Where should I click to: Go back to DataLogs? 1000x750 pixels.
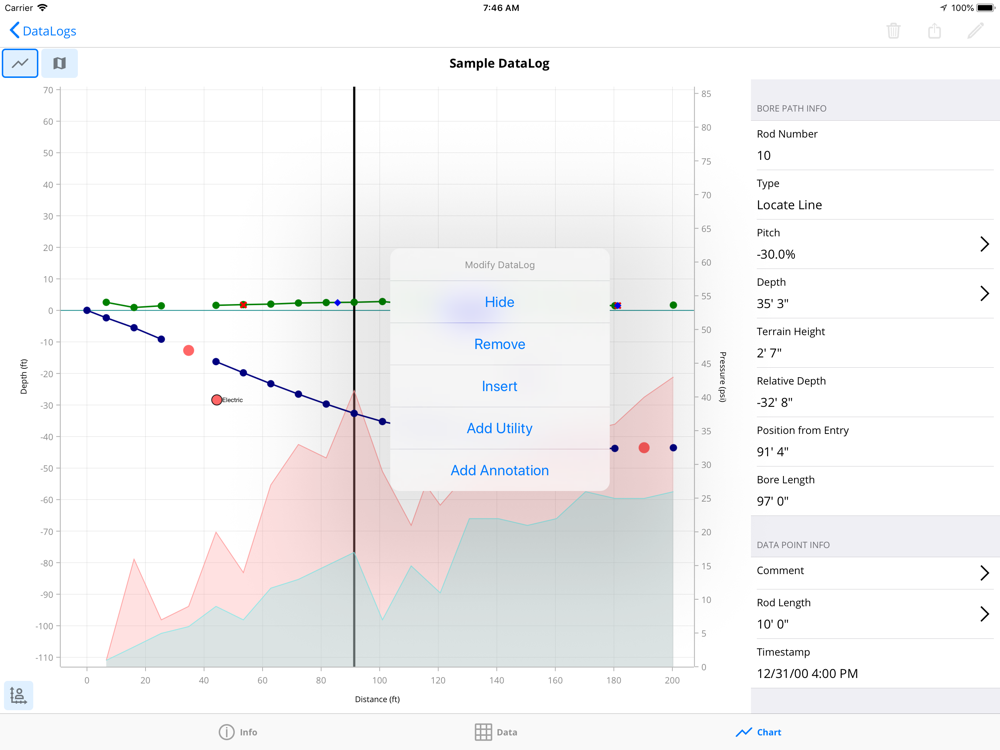(43, 31)
